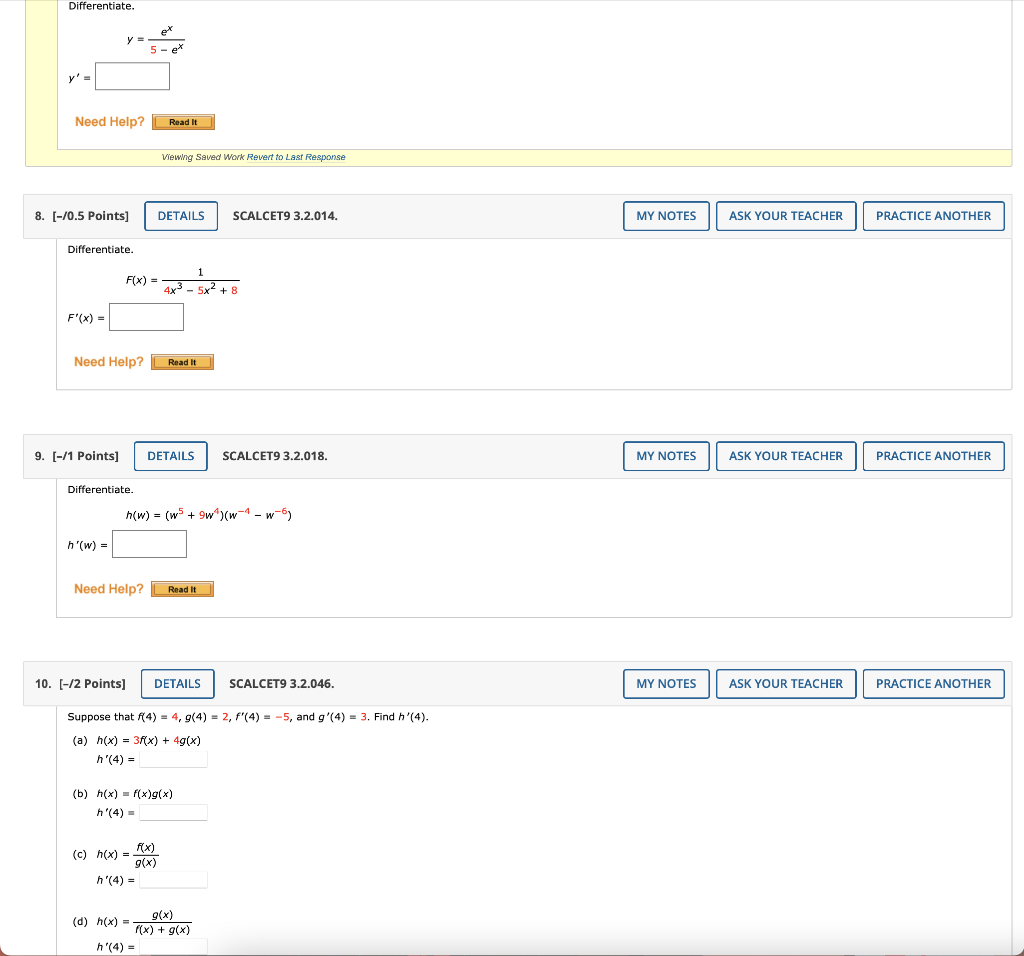
Task: Click MY NOTES for question 8
Action: click(666, 215)
